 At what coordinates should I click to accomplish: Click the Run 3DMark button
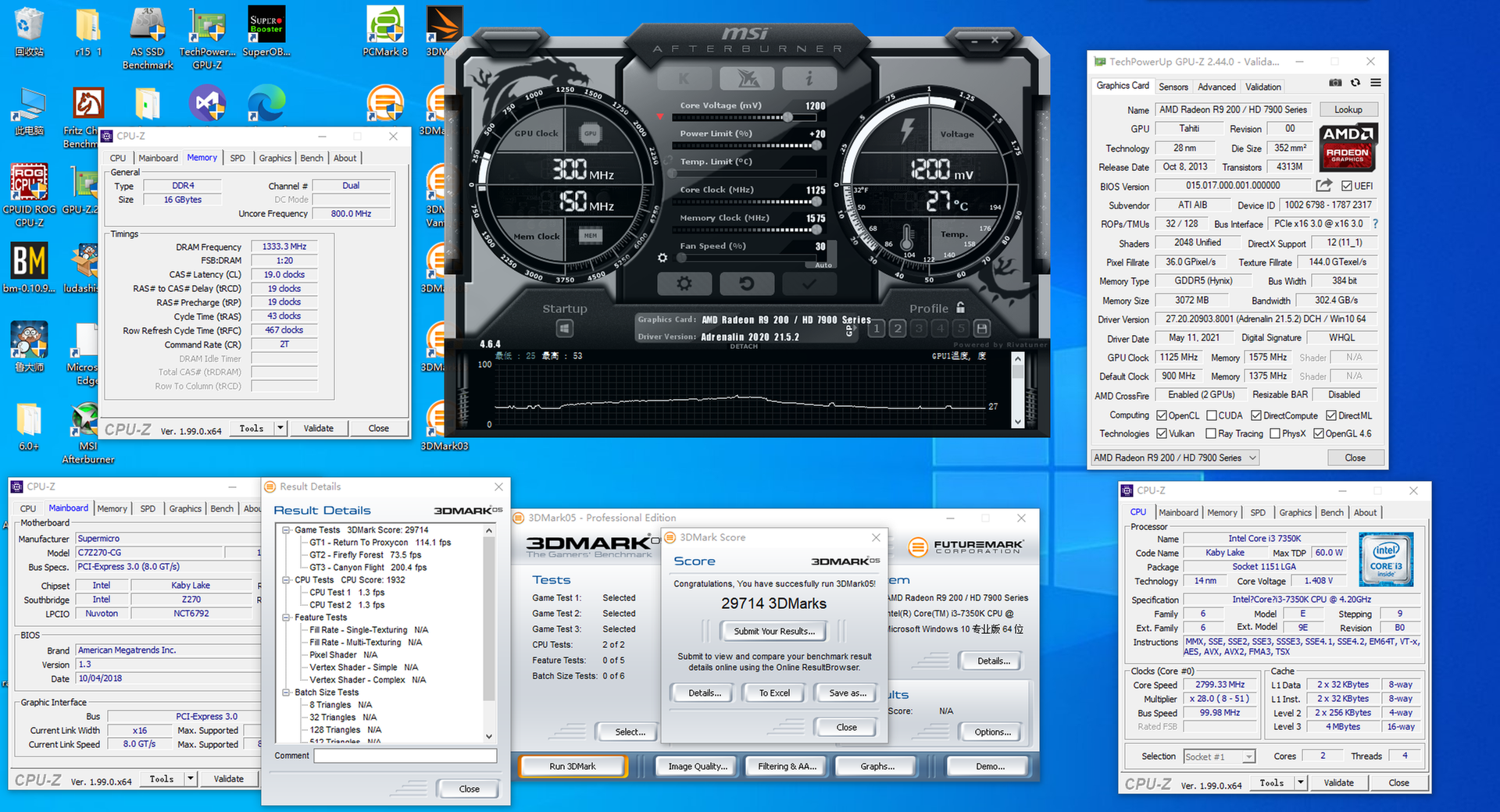pos(573,767)
